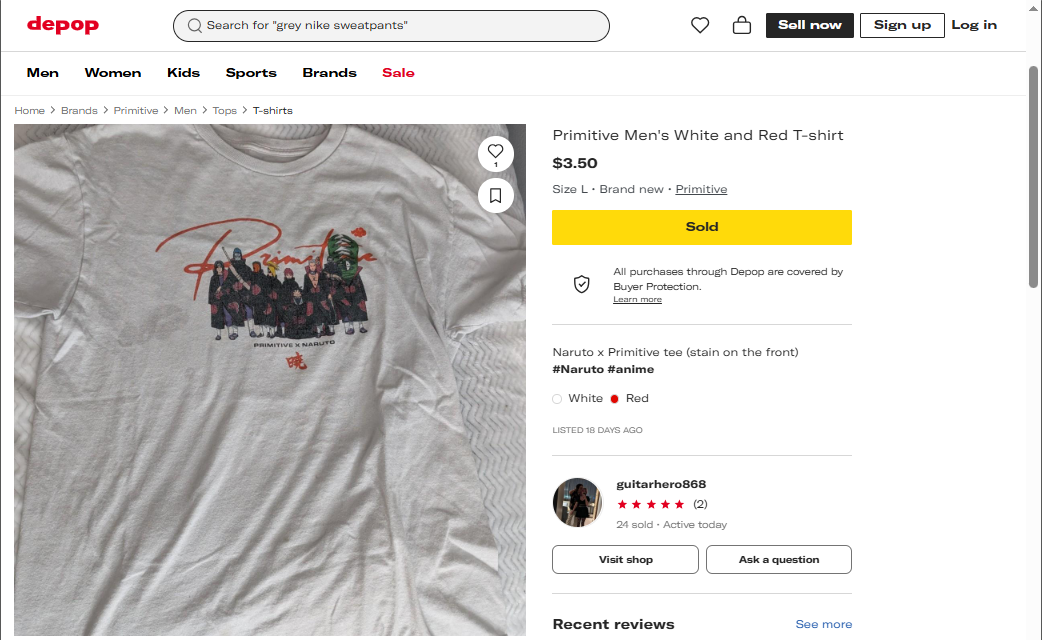The height and width of the screenshot is (640, 1042).
Task: Open the shopping bag icon
Action: pyautogui.click(x=742, y=26)
